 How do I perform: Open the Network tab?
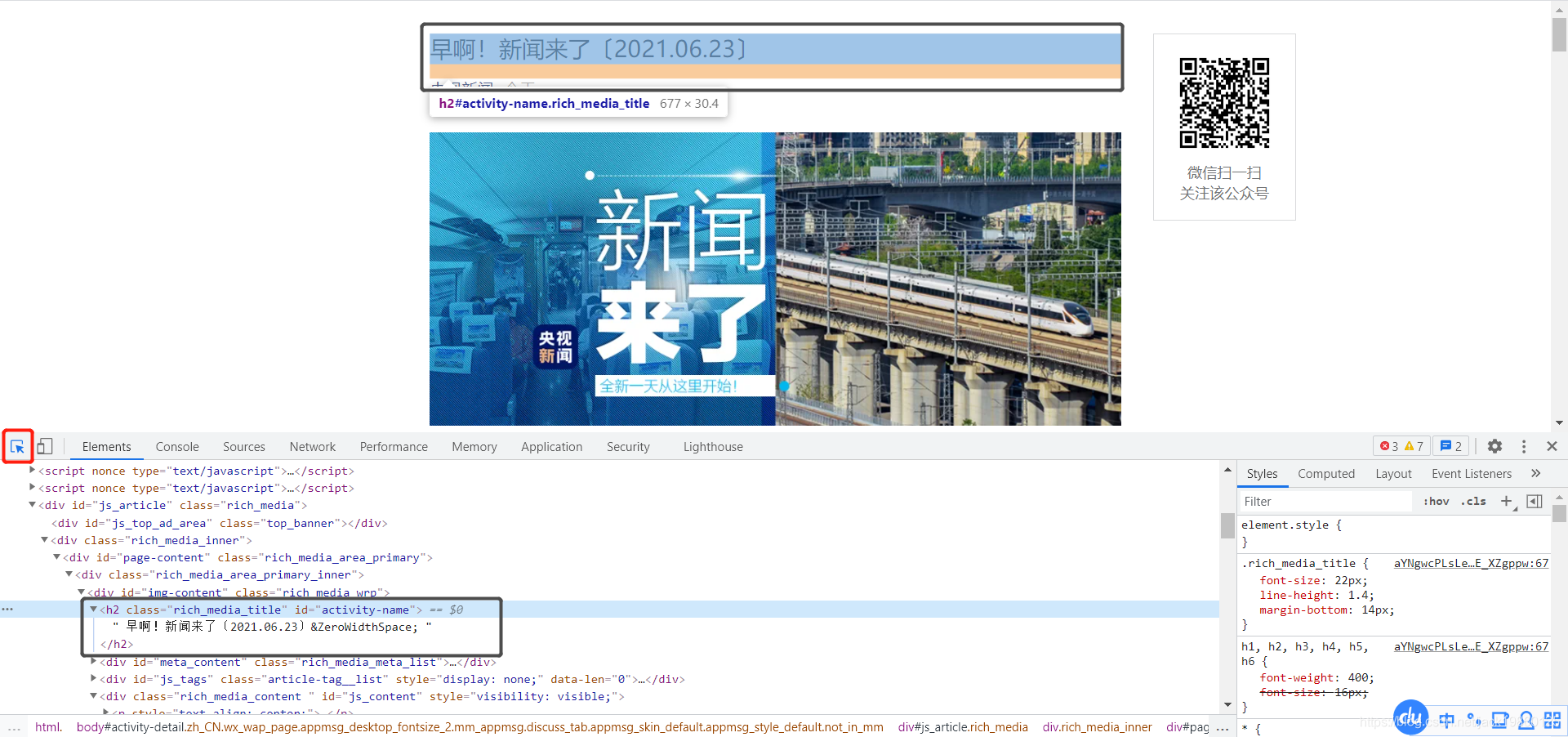point(313,447)
